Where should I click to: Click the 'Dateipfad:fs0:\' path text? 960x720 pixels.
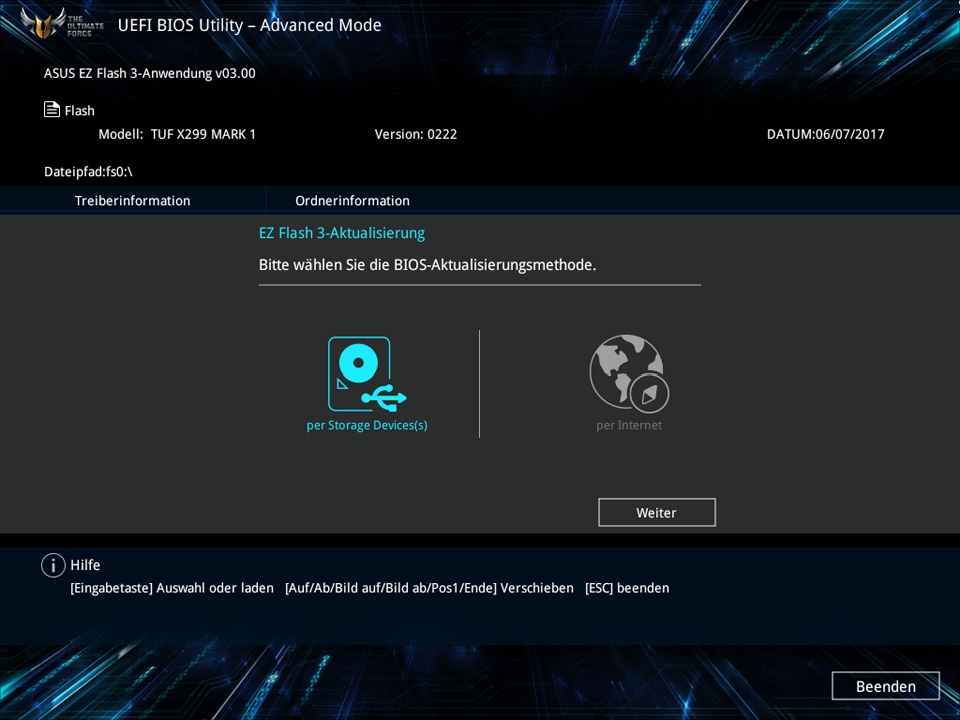click(88, 172)
